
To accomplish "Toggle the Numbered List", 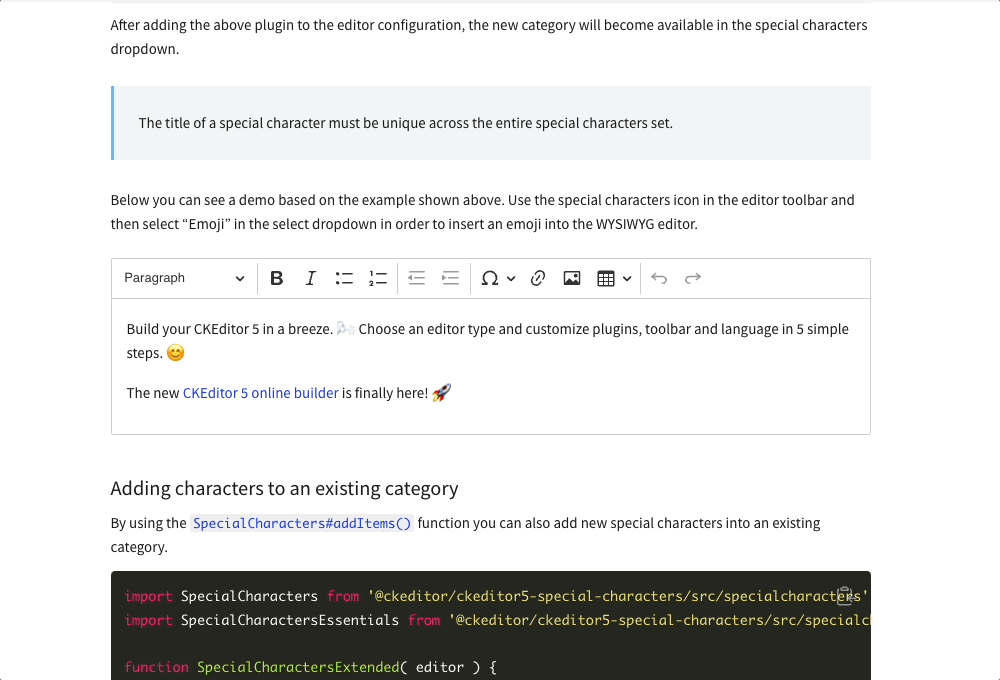I will 377,278.
